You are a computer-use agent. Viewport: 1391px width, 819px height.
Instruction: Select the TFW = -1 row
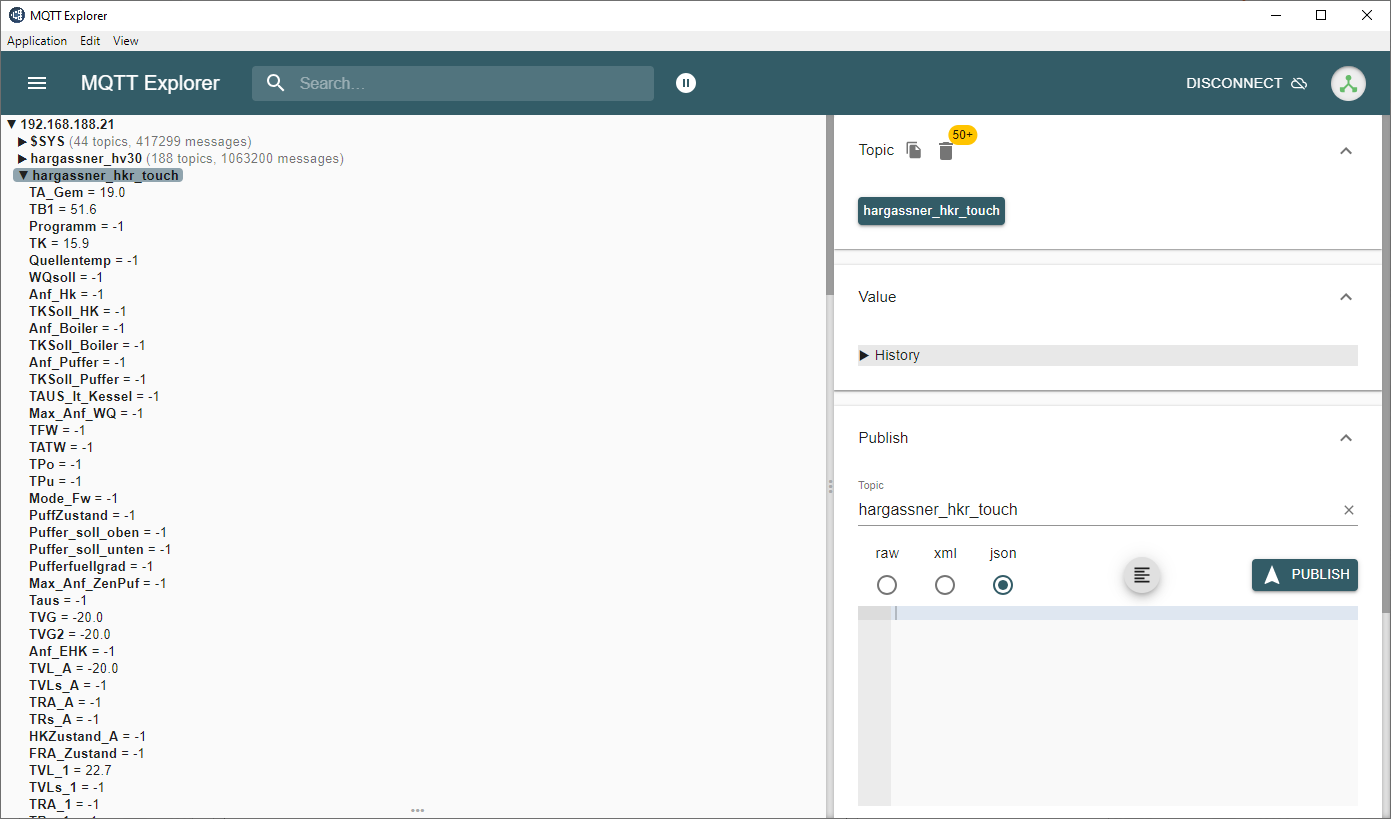[x=57, y=430]
